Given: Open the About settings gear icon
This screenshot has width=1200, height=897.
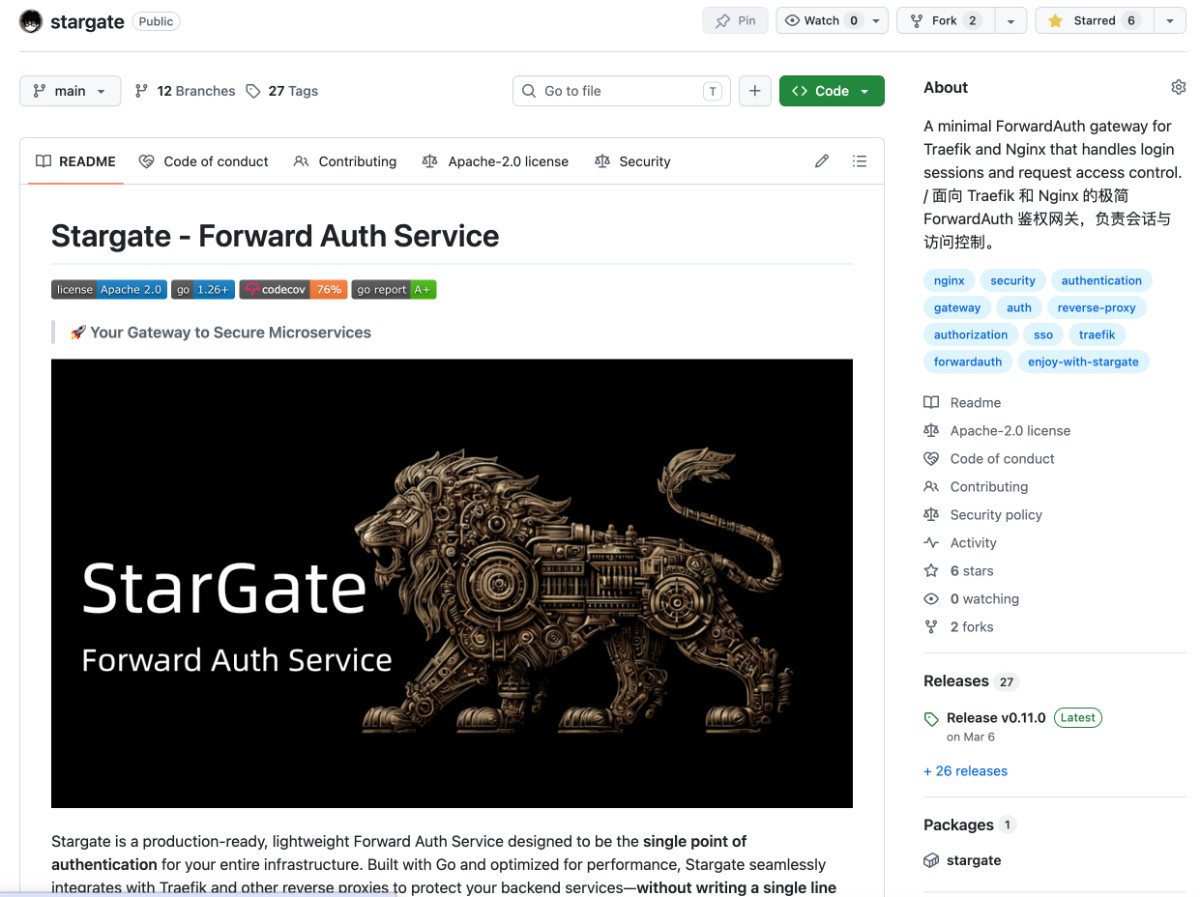Looking at the screenshot, I should (1178, 88).
